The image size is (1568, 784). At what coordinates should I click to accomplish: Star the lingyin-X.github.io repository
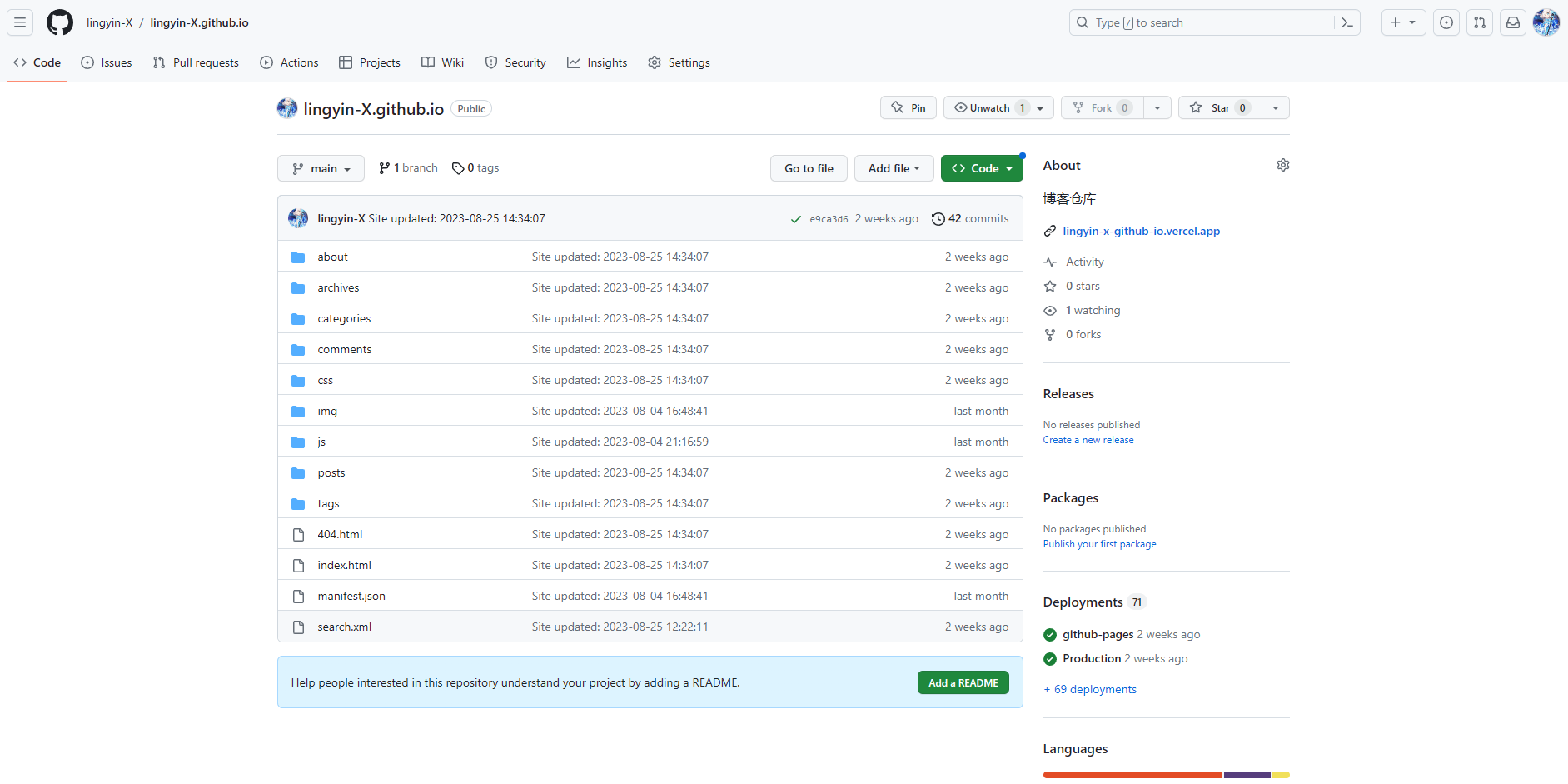(1220, 107)
